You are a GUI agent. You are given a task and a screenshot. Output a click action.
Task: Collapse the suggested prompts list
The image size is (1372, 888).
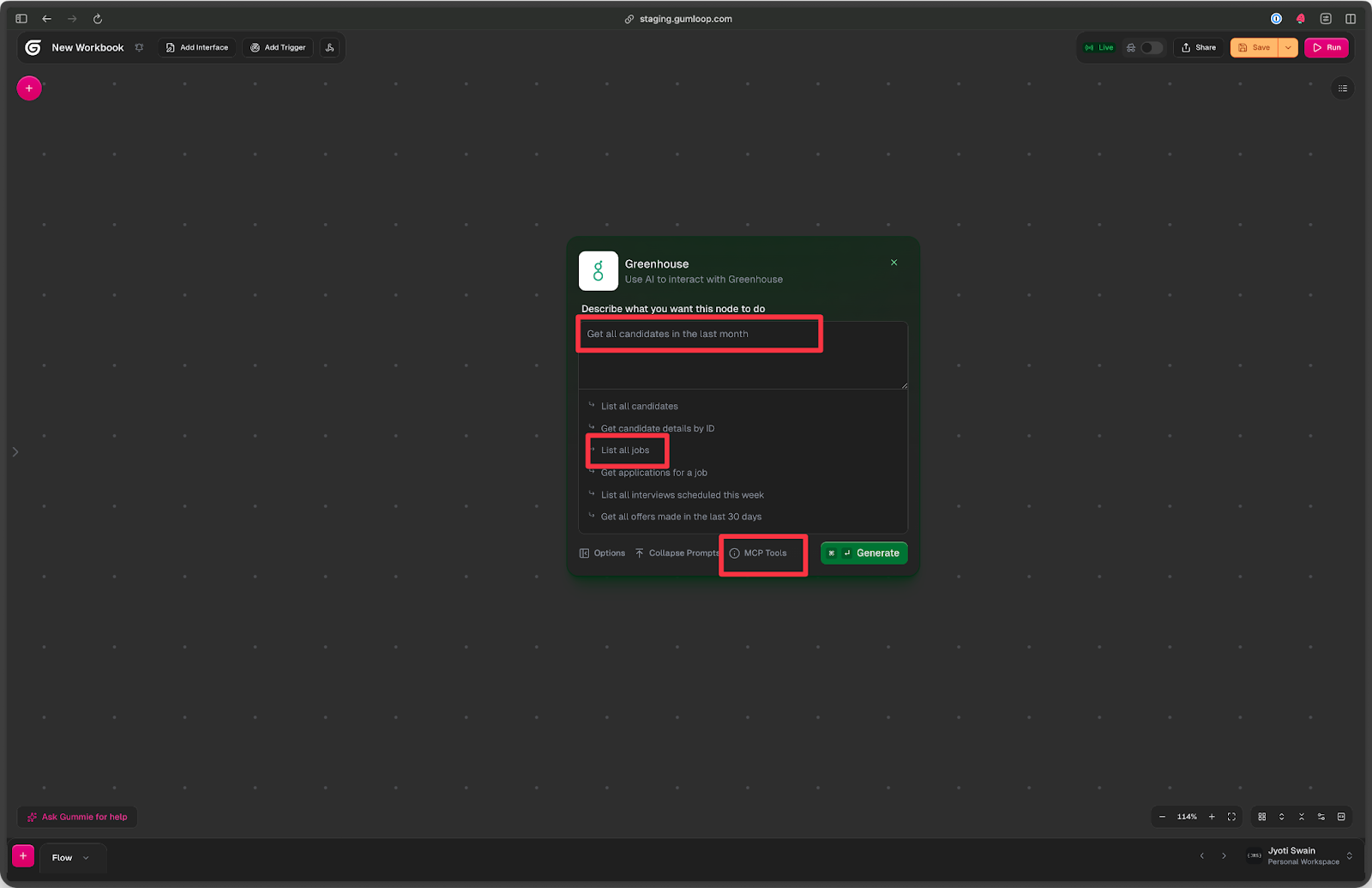677,553
